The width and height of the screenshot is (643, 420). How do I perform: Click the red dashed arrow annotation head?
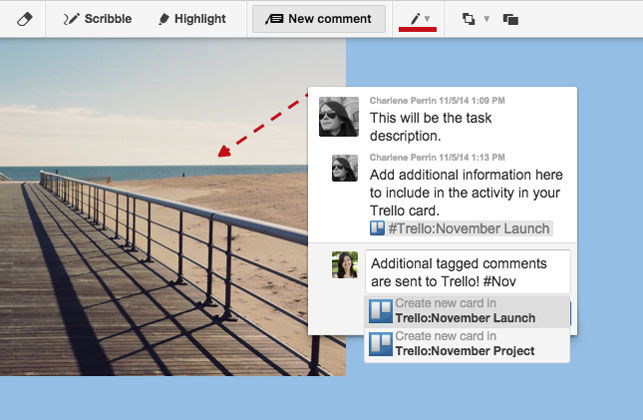pos(224,151)
